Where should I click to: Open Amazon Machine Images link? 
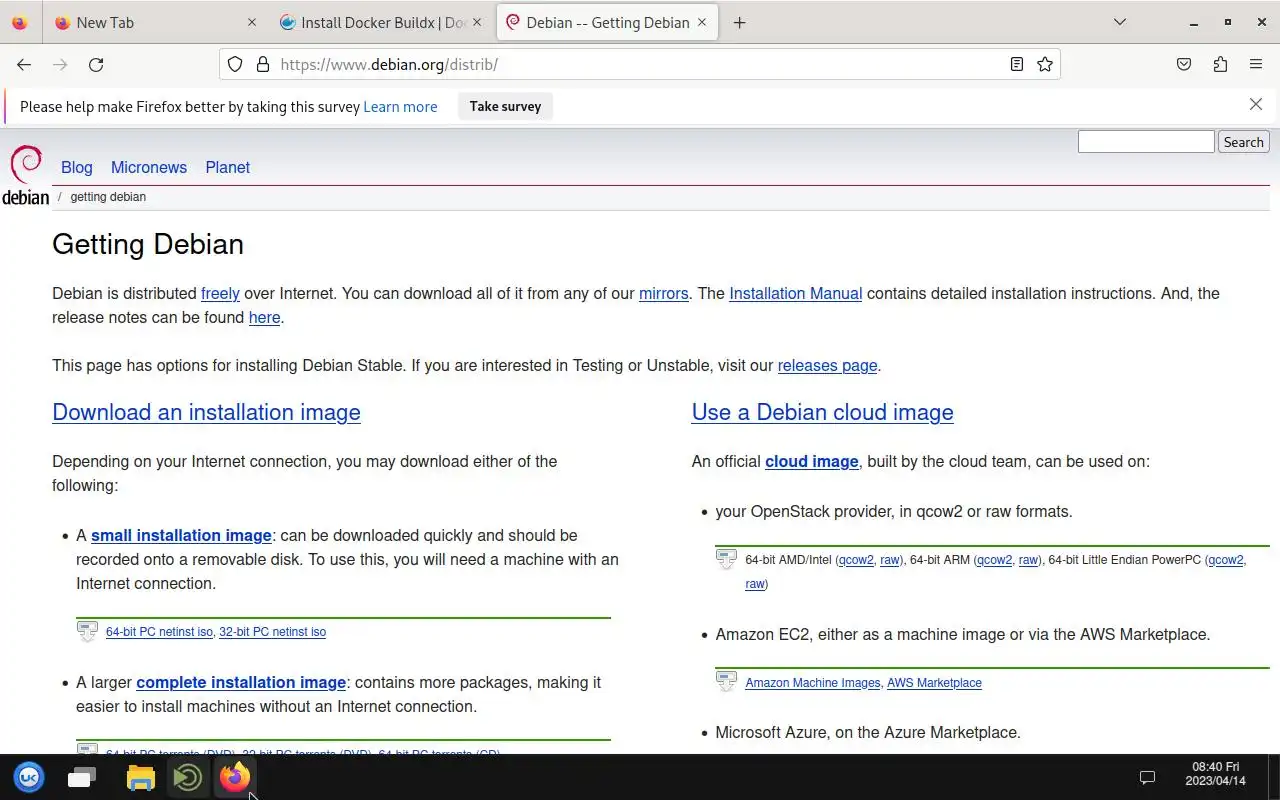(813, 683)
